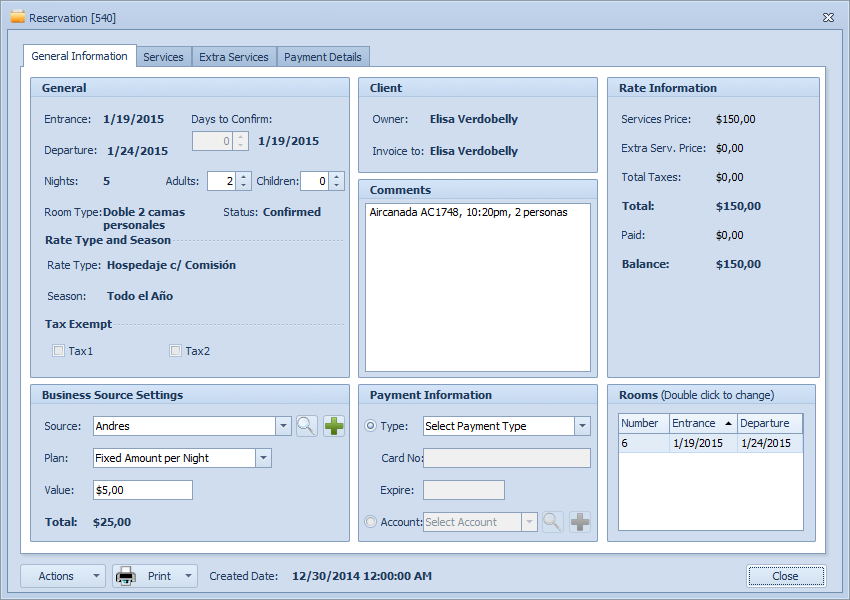Screen dimensions: 850x600
Task: Click the green plus to add source
Action: click(334, 426)
